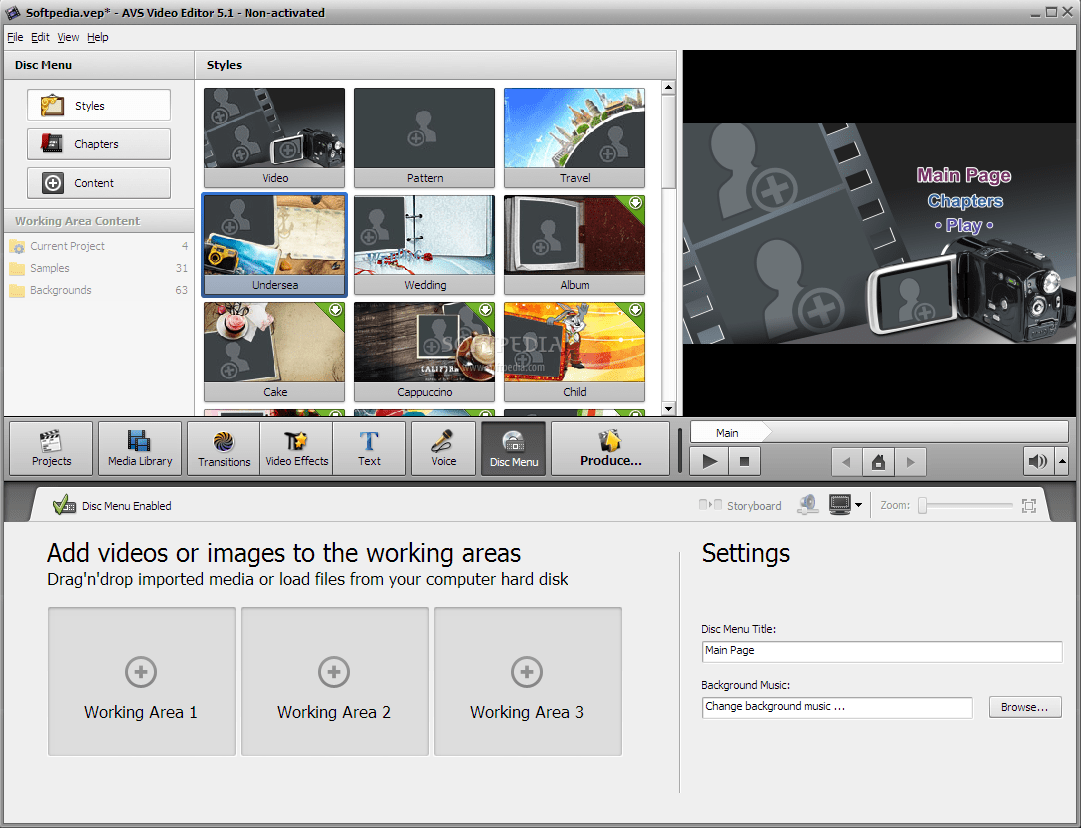
Task: Open the Projects section
Action: [x=51, y=449]
